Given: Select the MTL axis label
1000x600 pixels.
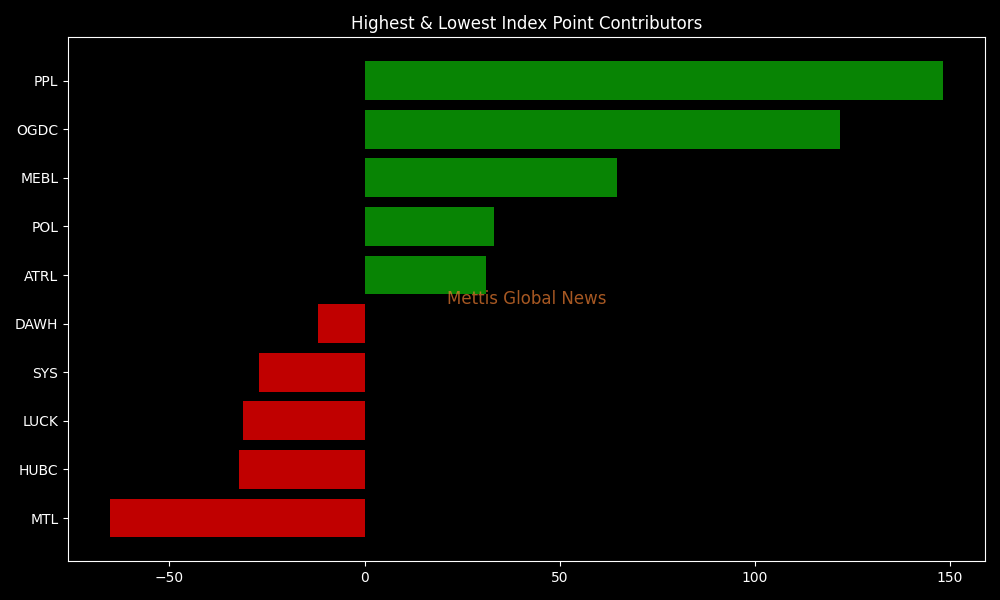Looking at the screenshot, I should click(x=44, y=519).
